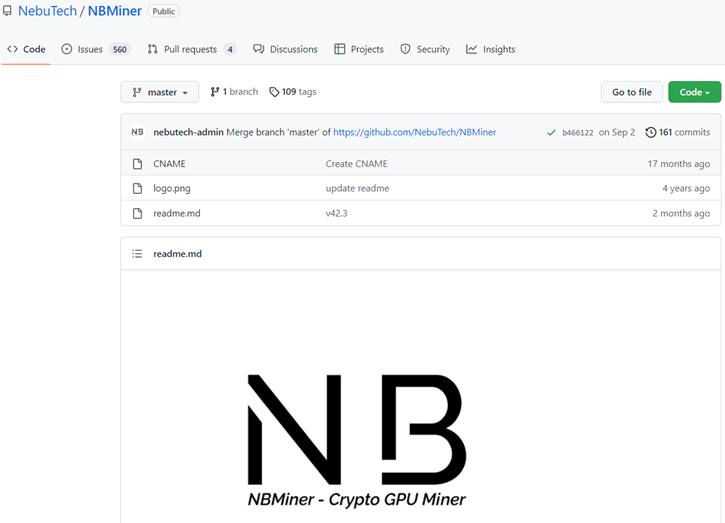Open the readme table of contents icon
The width and height of the screenshot is (725, 523).
137,253
